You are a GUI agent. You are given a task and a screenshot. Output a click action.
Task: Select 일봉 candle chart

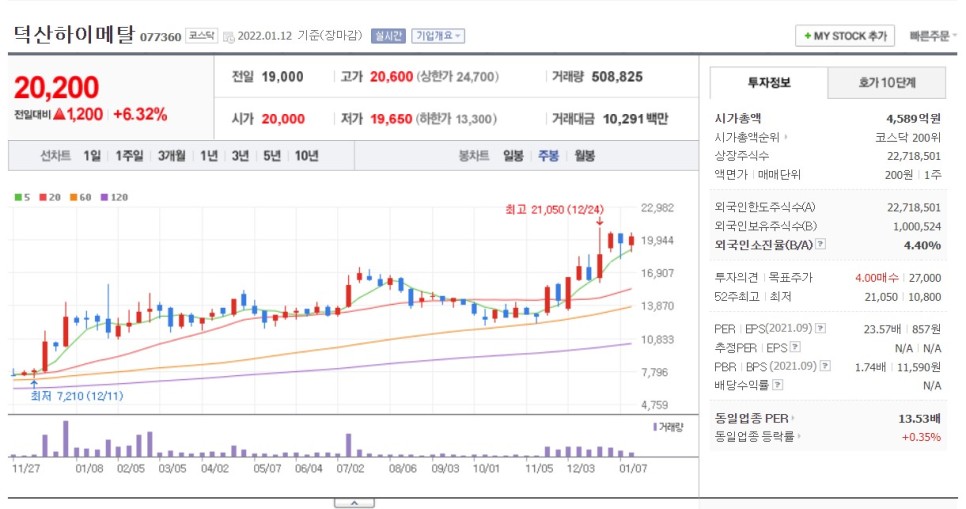[513, 156]
